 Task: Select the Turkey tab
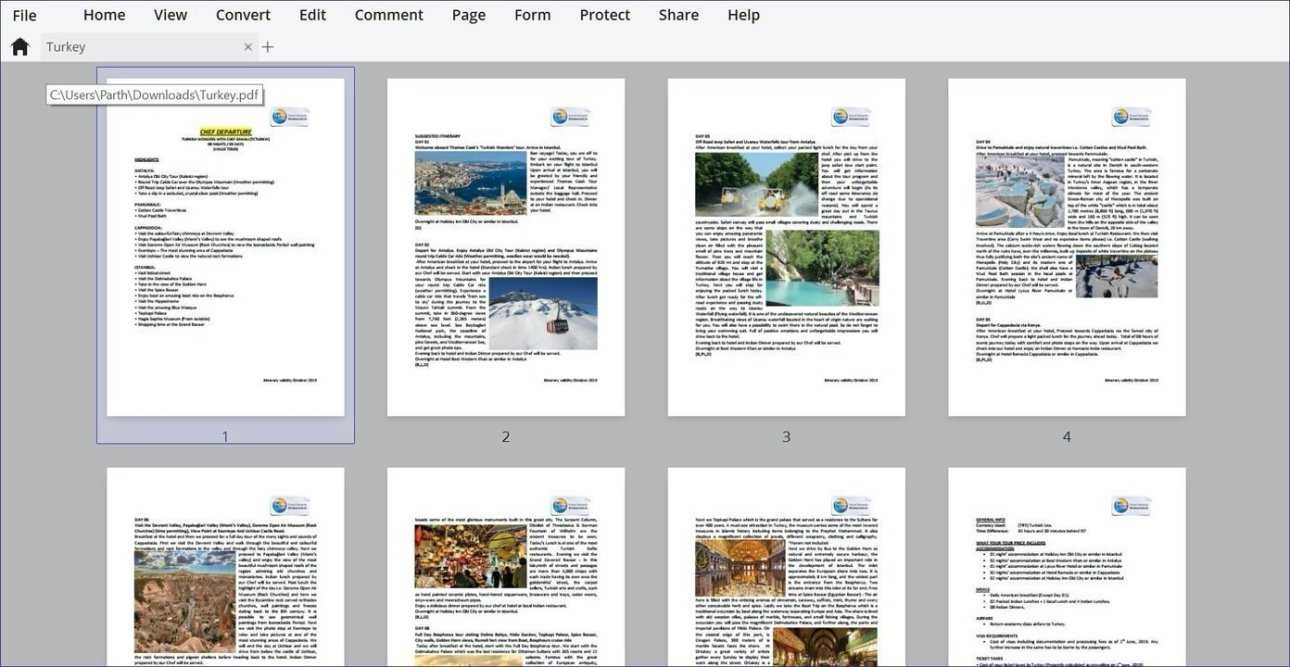(140, 47)
